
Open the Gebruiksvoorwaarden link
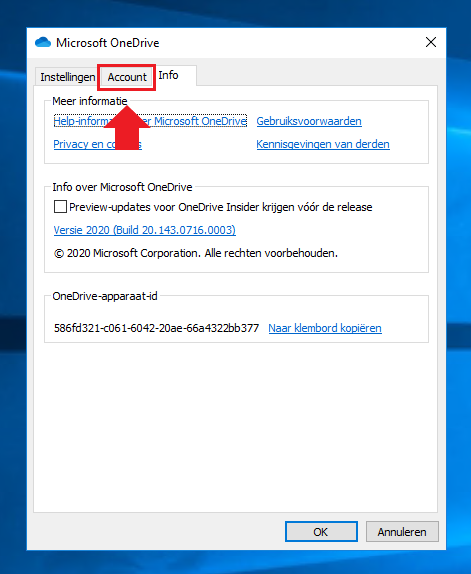pyautogui.click(x=309, y=121)
